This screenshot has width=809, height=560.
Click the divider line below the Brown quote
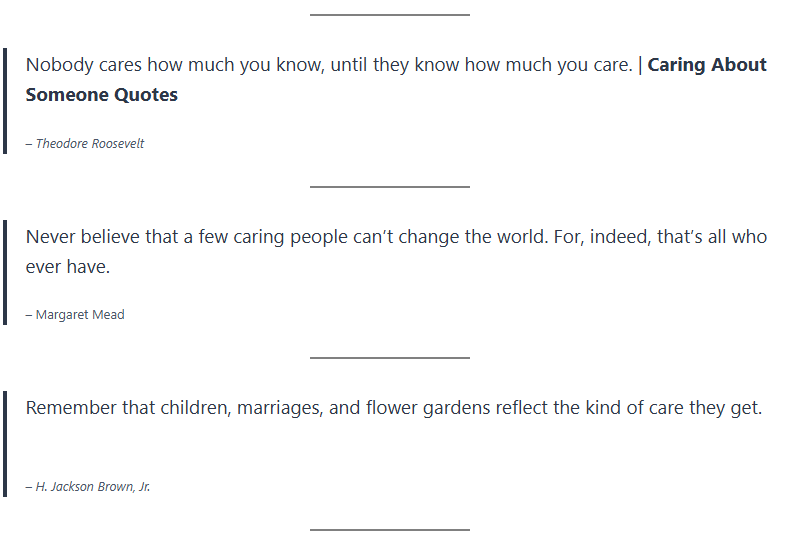point(389,529)
